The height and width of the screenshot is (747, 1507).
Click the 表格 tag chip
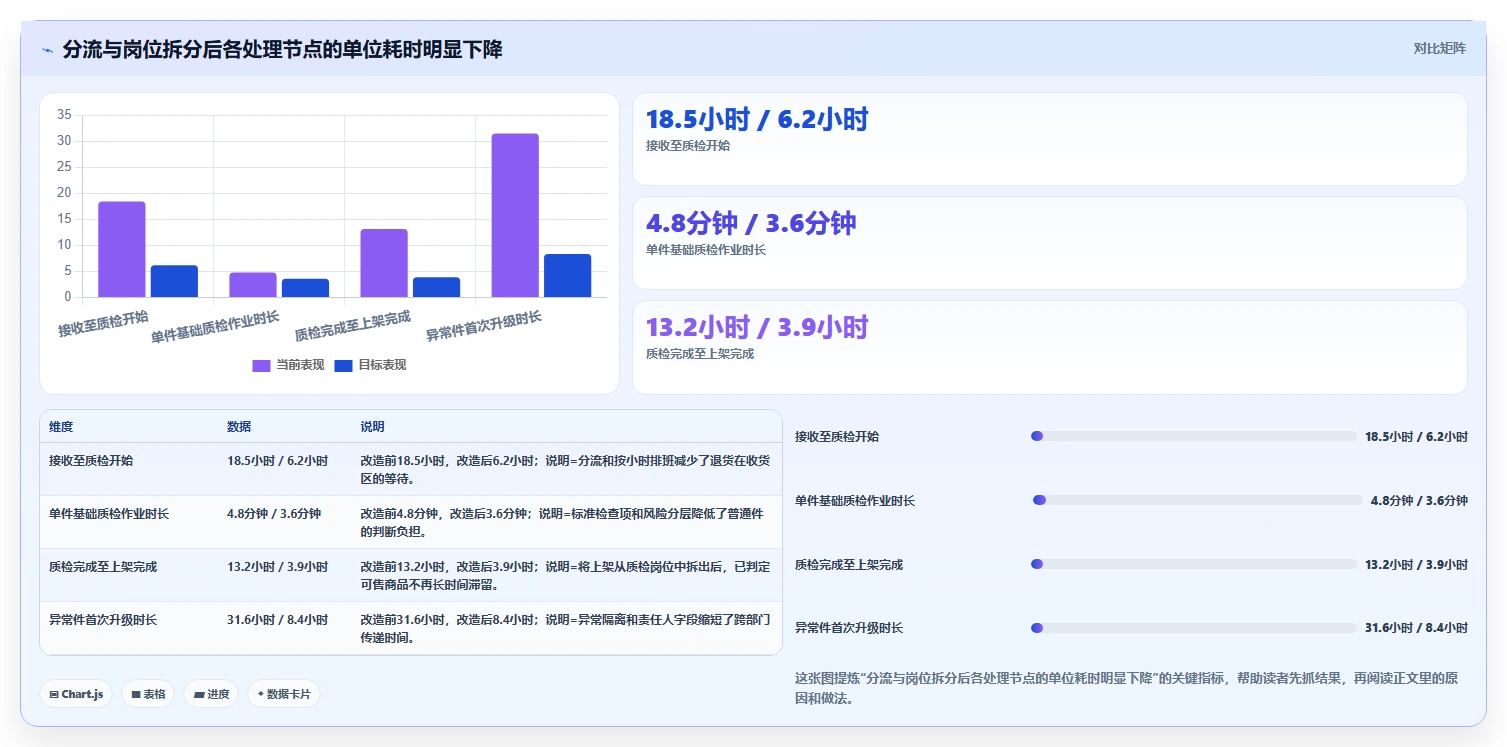pos(148,694)
